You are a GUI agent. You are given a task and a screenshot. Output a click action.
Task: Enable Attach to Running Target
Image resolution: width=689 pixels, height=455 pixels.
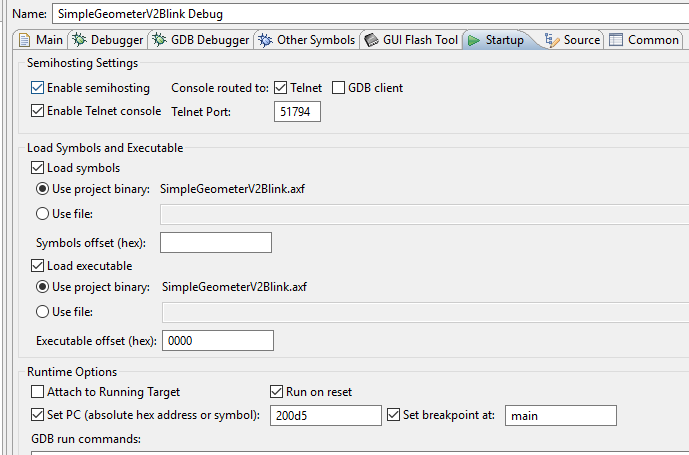coord(38,392)
